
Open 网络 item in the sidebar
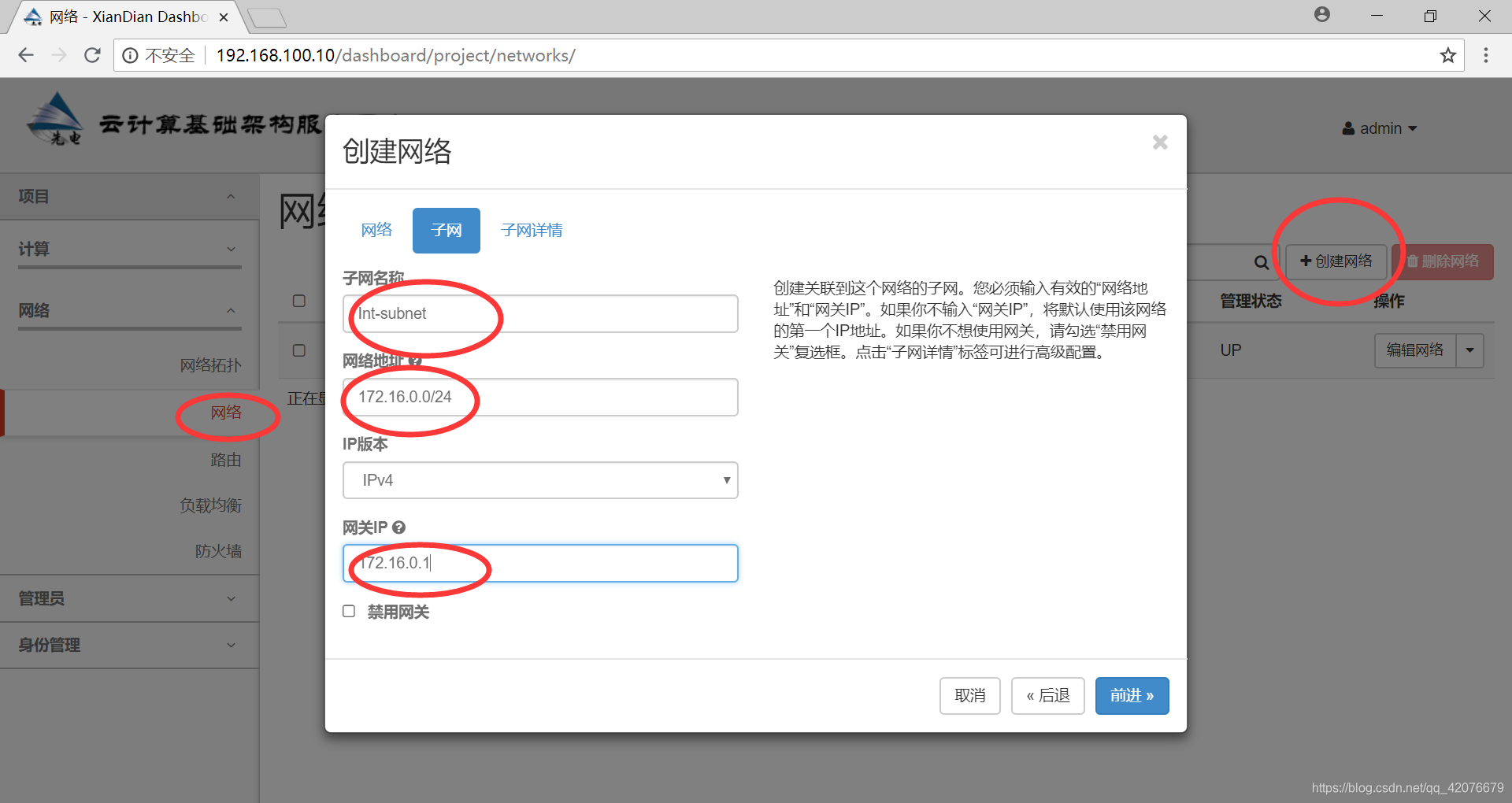pyautogui.click(x=226, y=413)
